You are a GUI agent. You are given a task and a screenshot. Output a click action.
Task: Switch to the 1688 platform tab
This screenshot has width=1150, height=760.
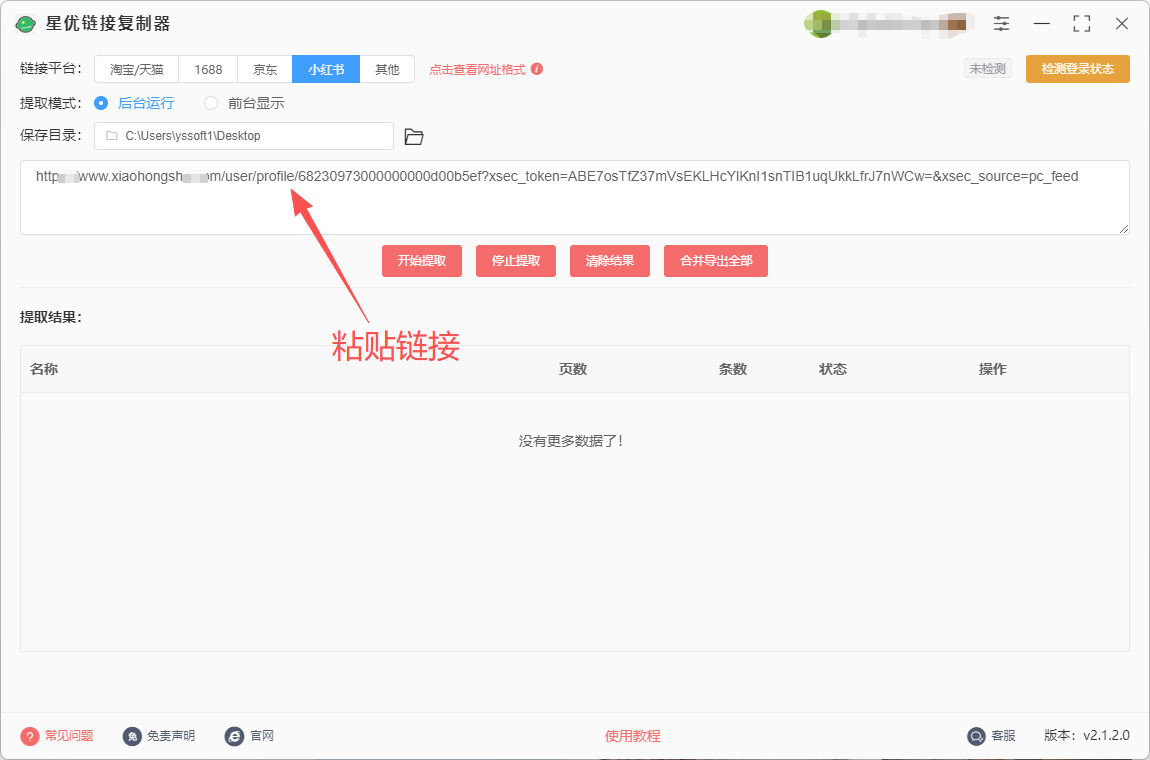208,70
